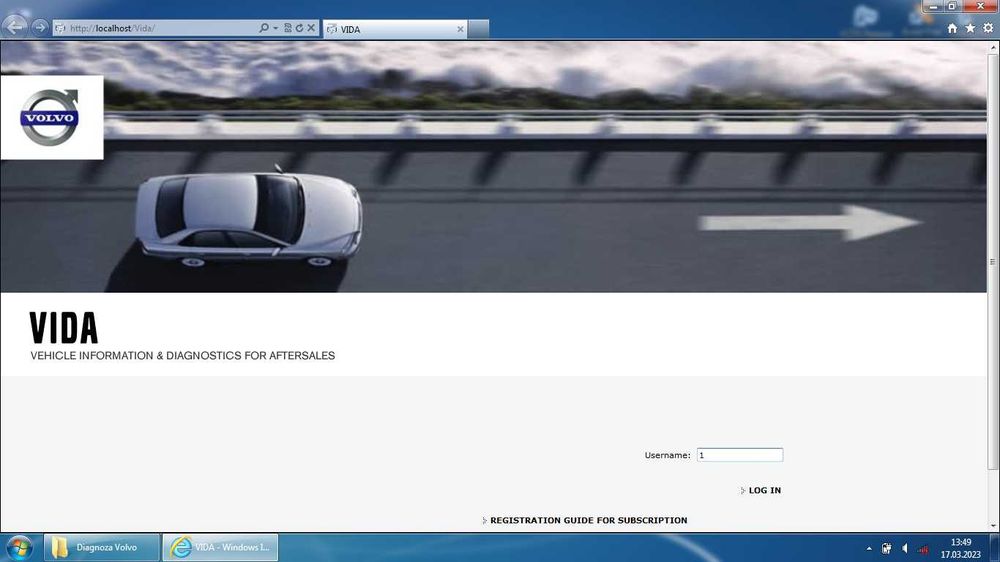This screenshot has height=562, width=1000.
Task: Select VIDA Internet Explorer taskbar button
Action: click(220, 547)
